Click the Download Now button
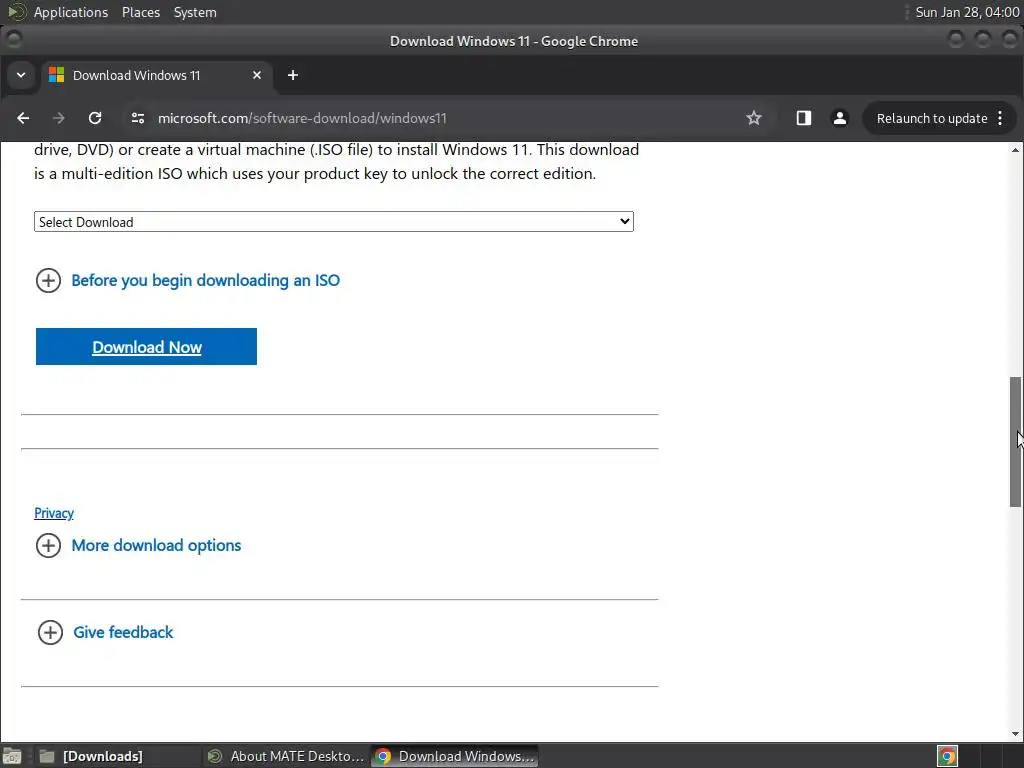1024x768 pixels. coord(146,347)
